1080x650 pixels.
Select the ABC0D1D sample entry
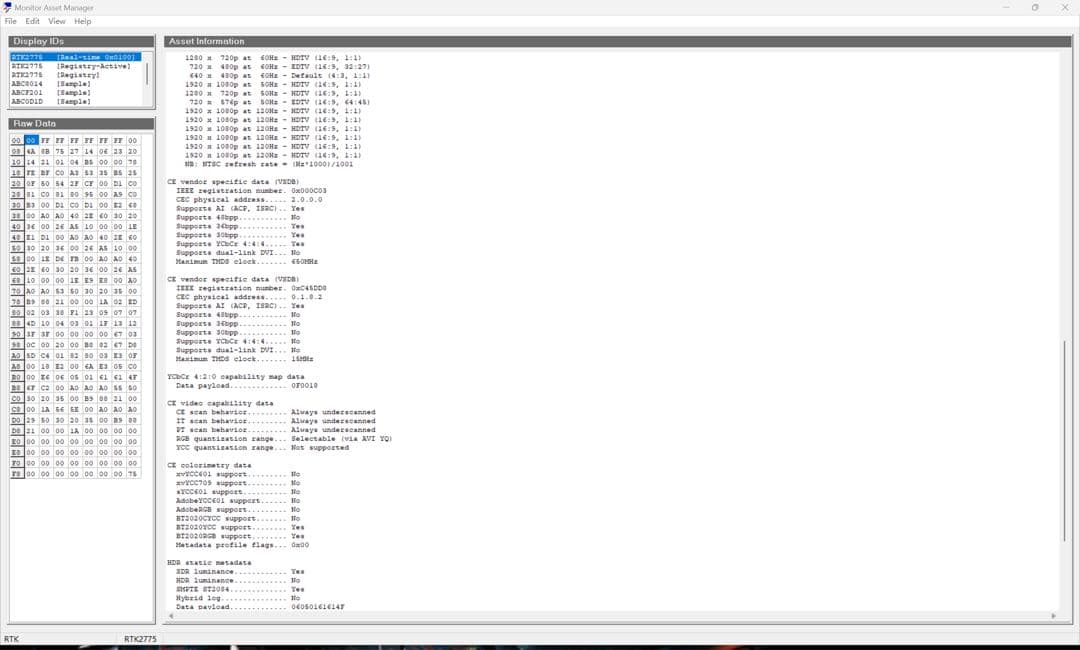(x=51, y=102)
